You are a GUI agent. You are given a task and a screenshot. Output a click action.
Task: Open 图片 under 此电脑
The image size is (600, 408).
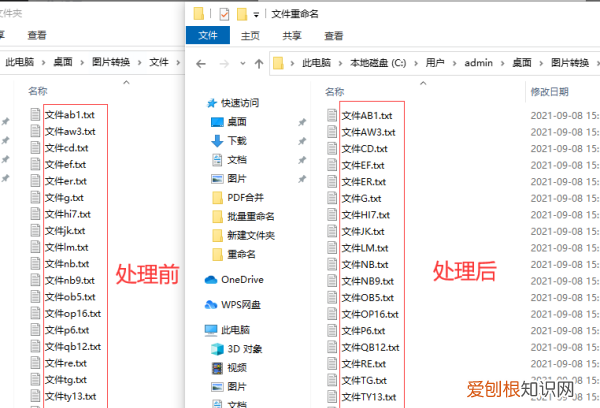coord(236,387)
